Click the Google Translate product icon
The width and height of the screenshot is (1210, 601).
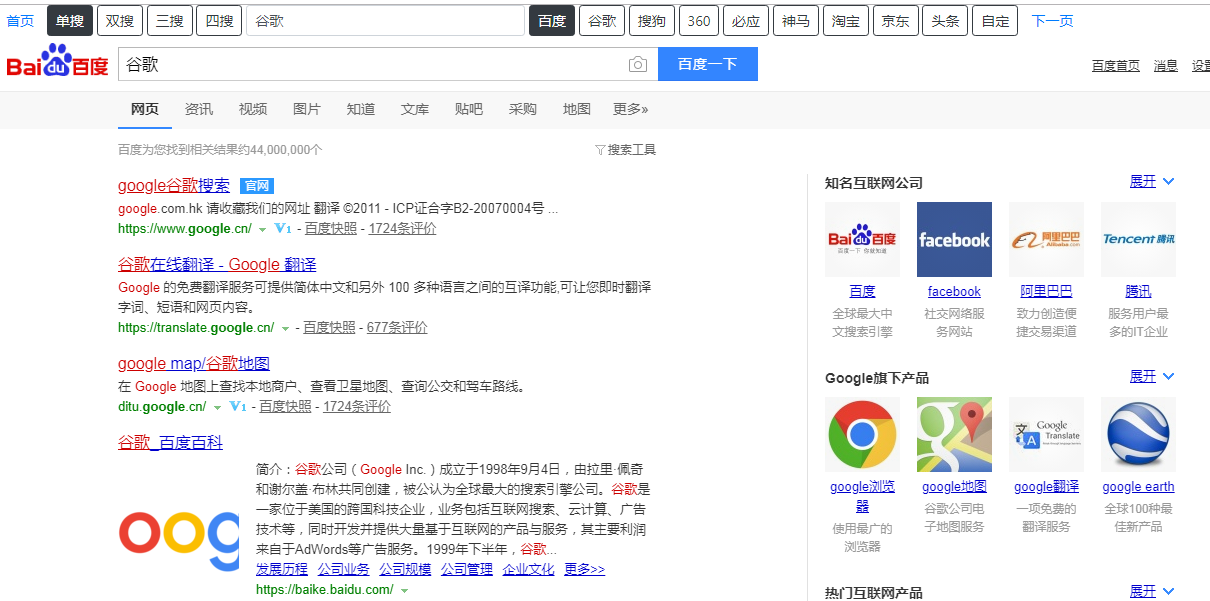(1046, 435)
